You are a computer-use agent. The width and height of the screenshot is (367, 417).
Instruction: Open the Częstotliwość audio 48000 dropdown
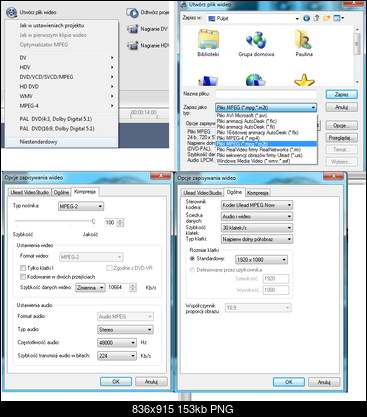pyautogui.click(x=117, y=343)
